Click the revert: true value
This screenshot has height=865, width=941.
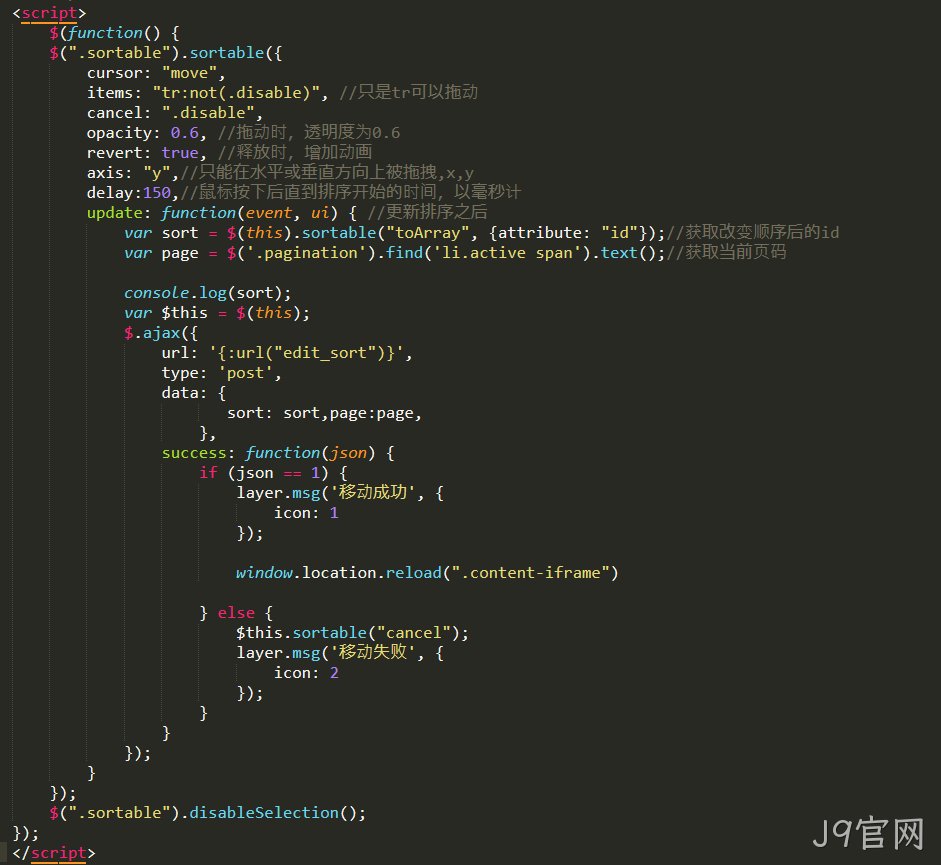point(179,152)
